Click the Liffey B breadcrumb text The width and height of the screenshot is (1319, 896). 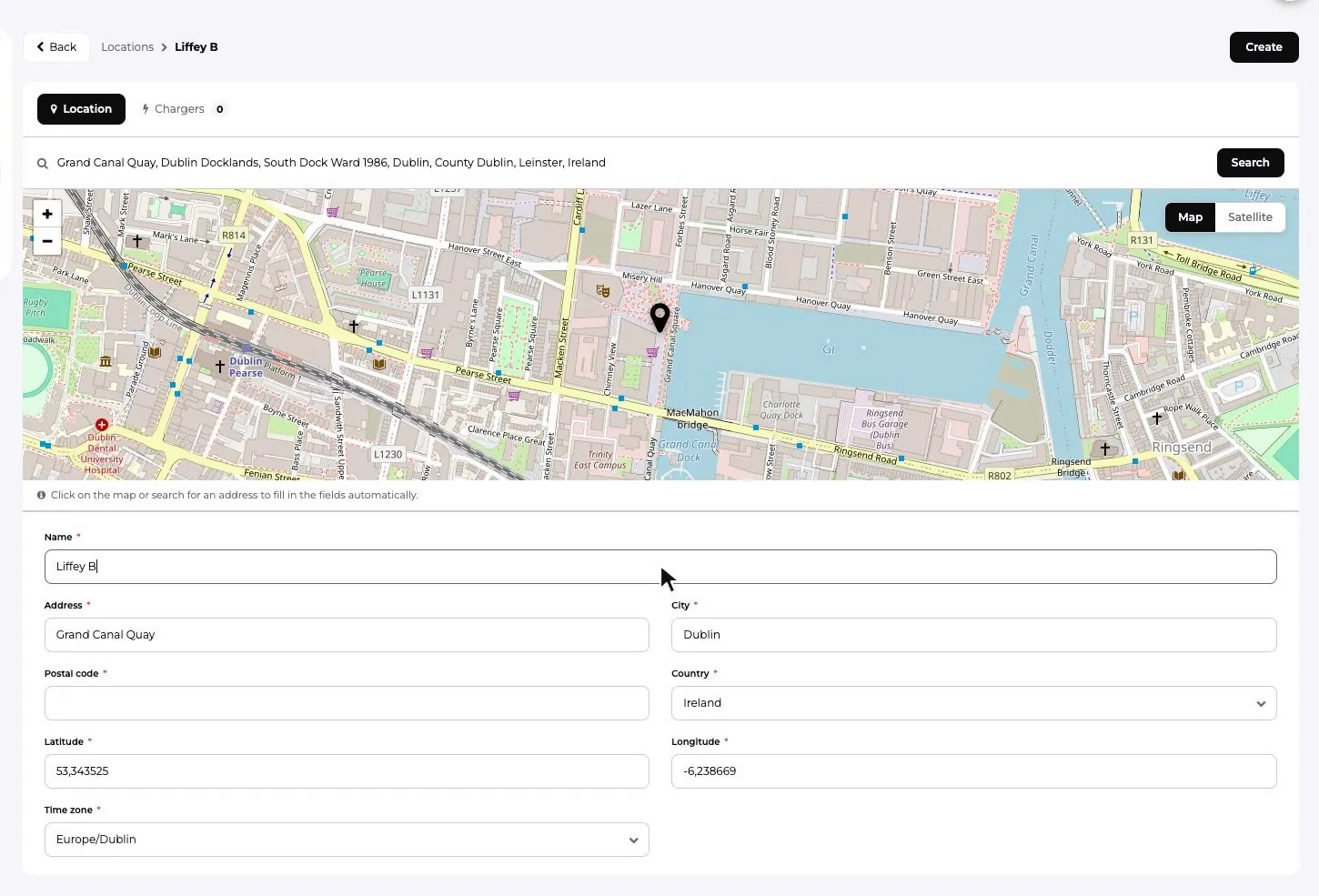click(x=196, y=47)
